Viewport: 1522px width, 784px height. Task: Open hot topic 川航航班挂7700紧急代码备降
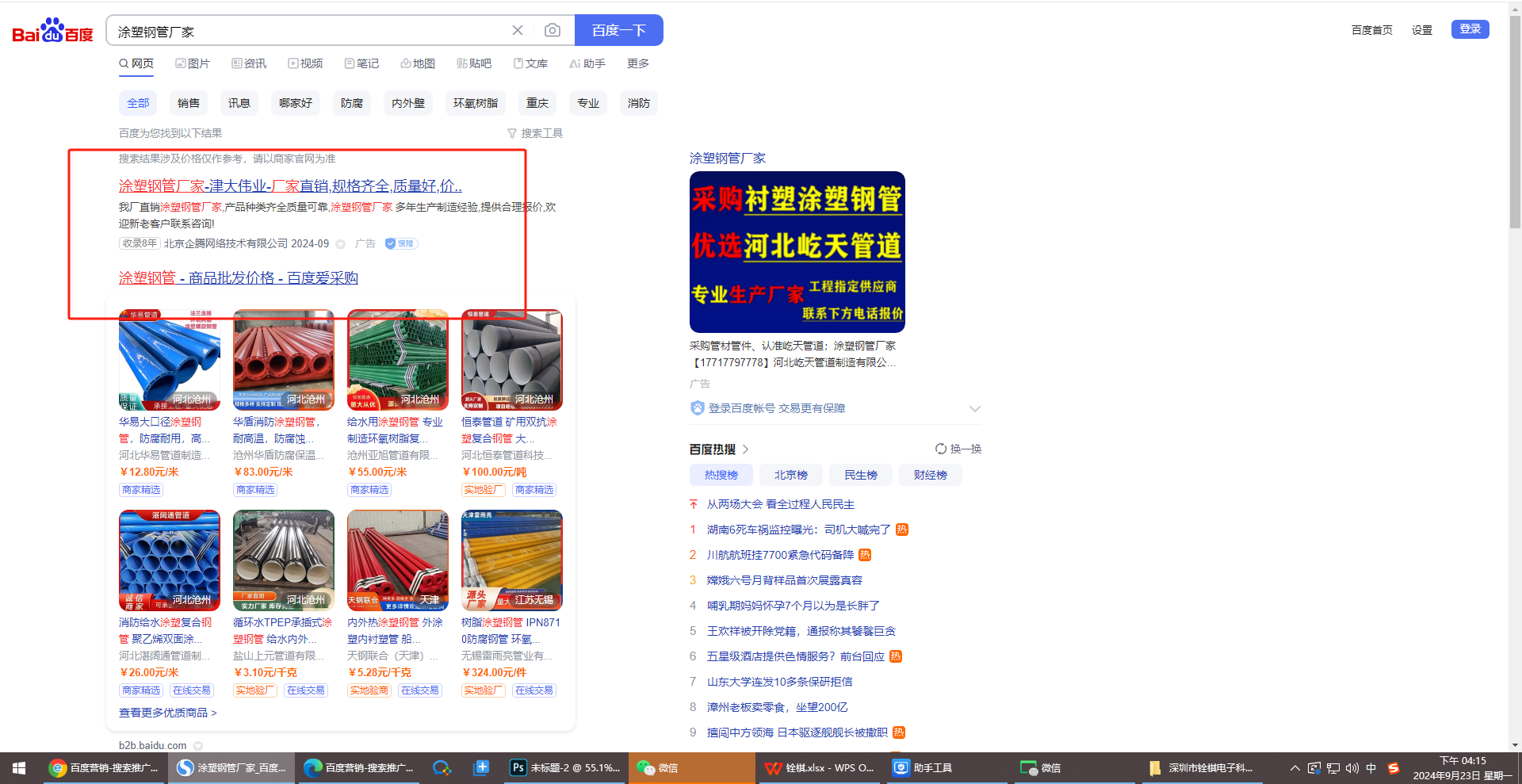click(x=781, y=555)
